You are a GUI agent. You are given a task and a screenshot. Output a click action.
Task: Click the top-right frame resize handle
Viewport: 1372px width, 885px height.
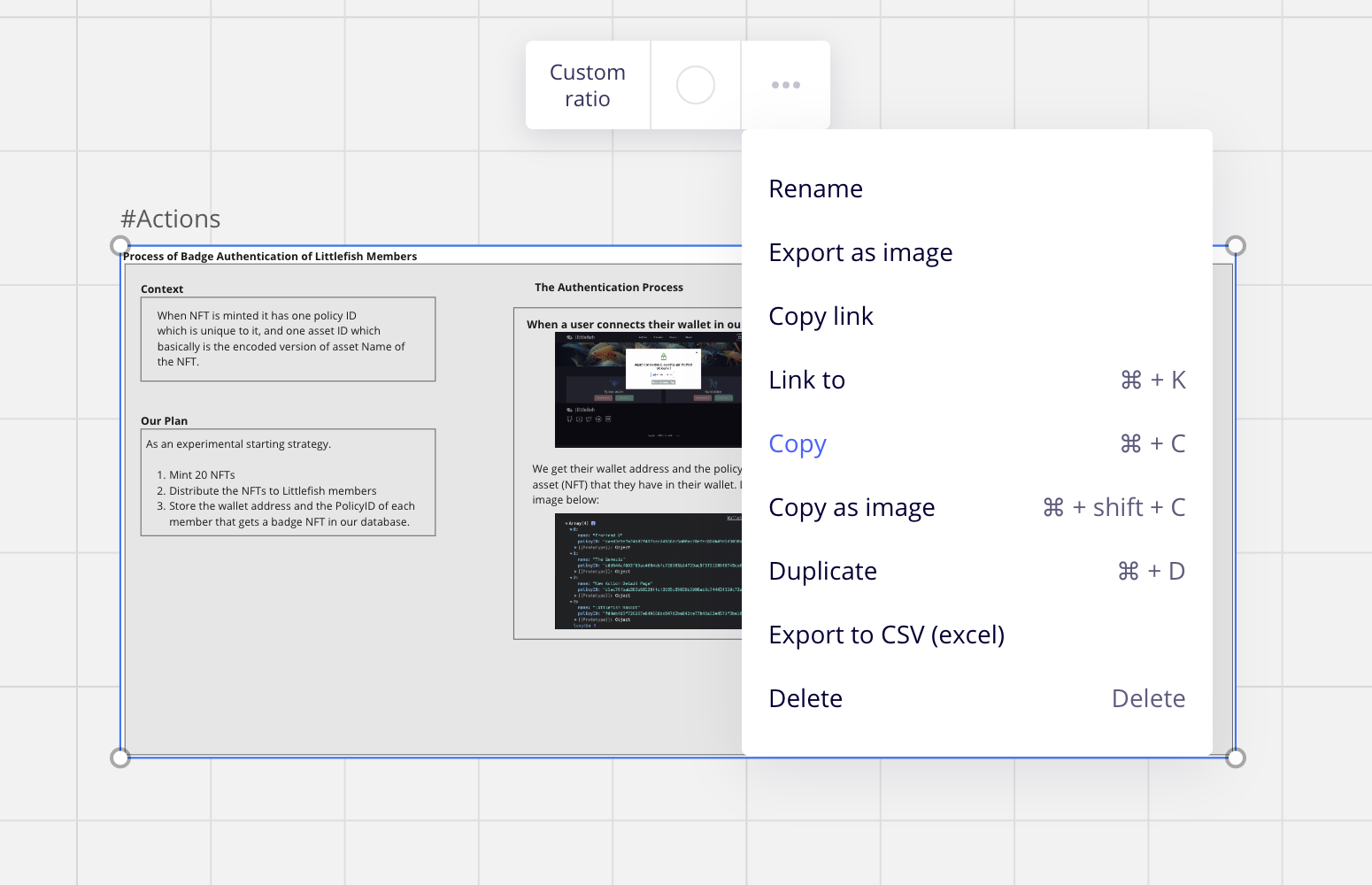1236,246
